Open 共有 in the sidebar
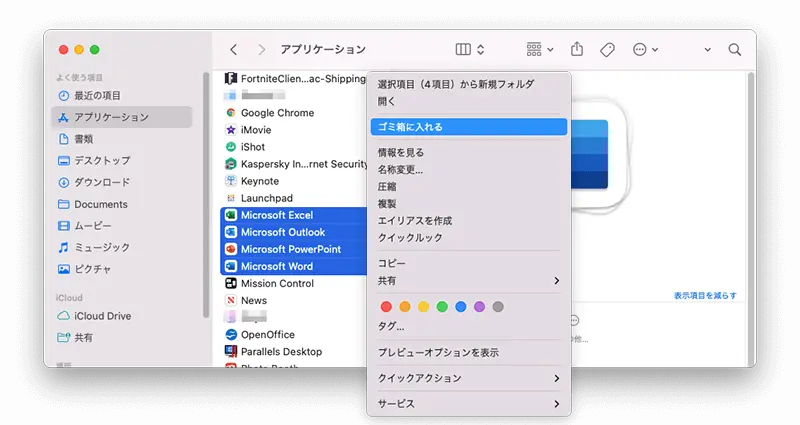The width and height of the screenshot is (800, 425). tap(121, 337)
